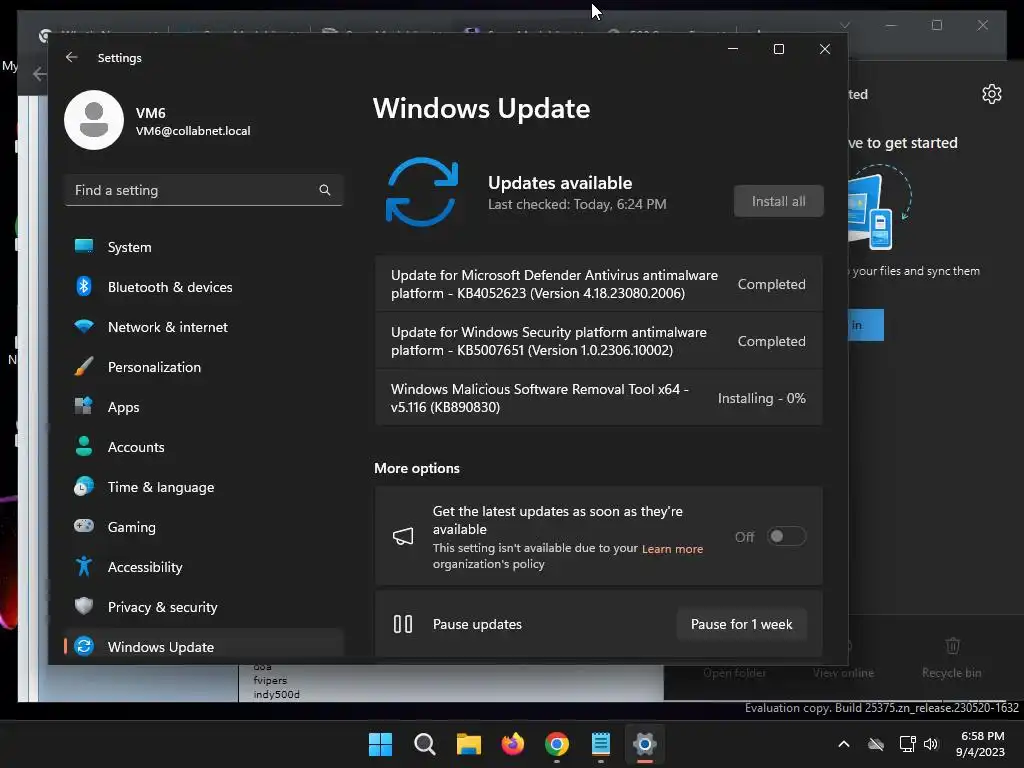Click VM6@collabnet.local account email

coord(193,131)
